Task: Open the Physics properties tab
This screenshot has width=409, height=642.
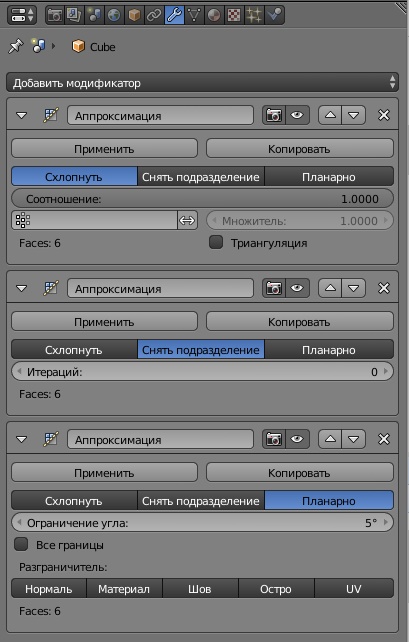Action: point(274,15)
